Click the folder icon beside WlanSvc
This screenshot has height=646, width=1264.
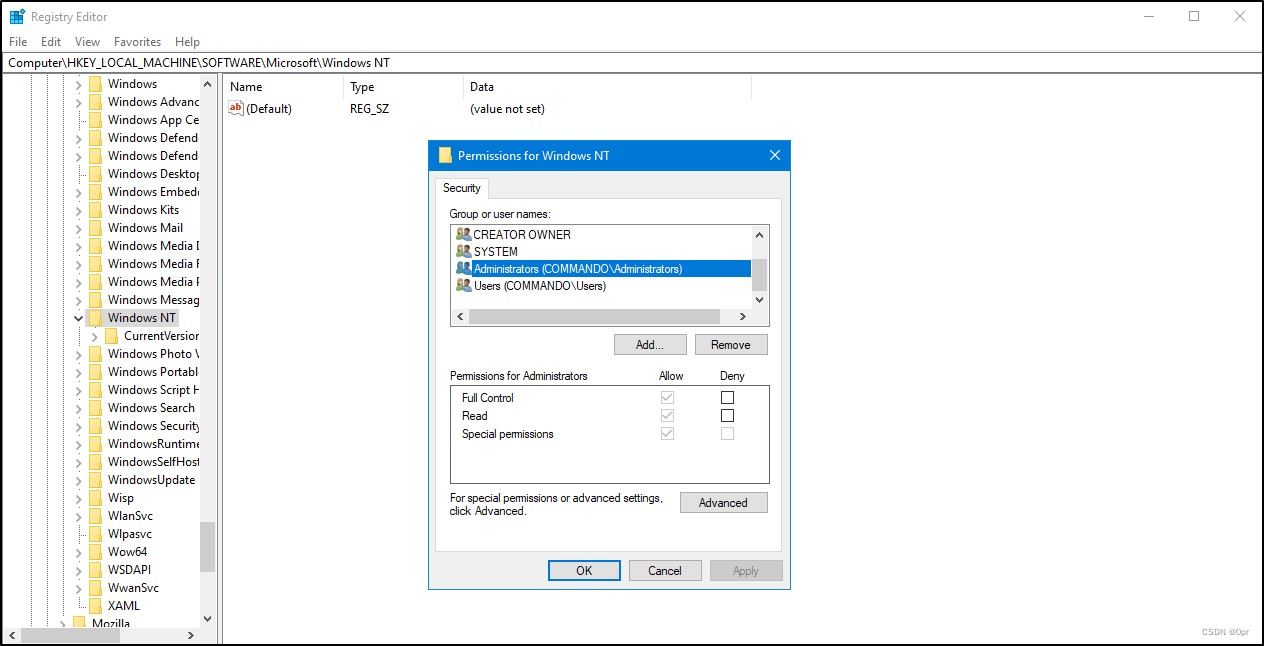point(96,516)
